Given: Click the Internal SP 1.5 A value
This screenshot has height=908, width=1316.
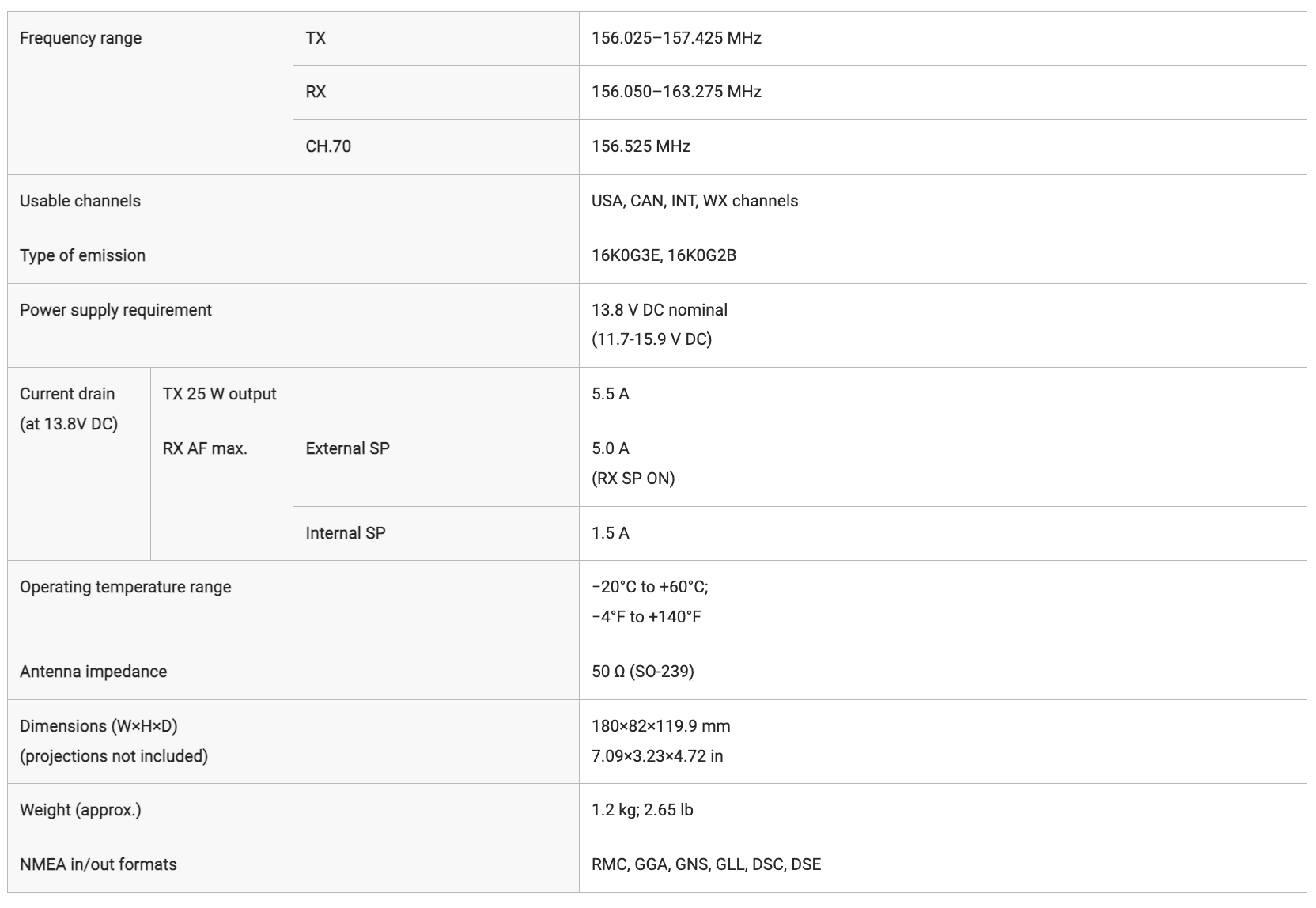Looking at the screenshot, I should 611,533.
